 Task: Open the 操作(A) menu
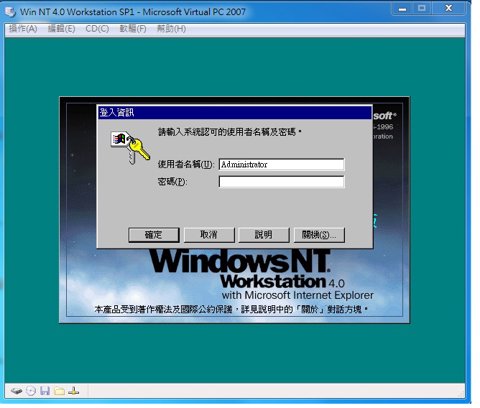click(x=23, y=29)
